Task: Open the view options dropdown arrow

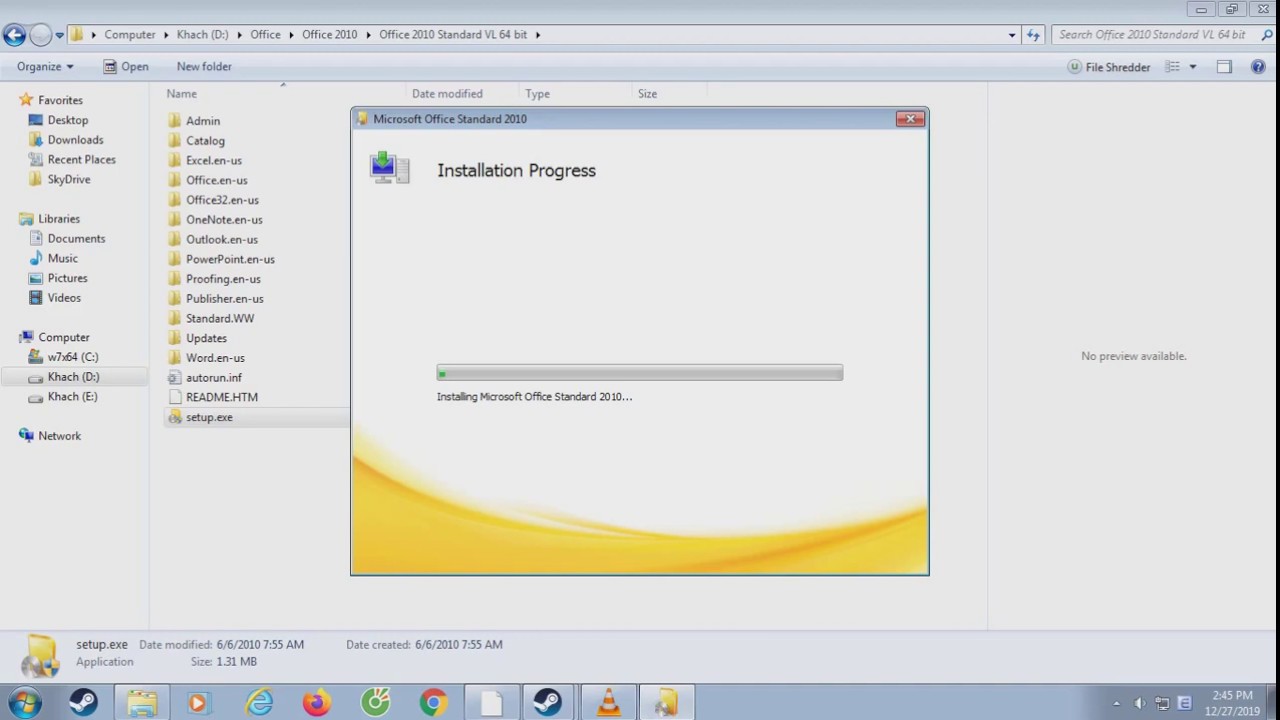Action: tap(1192, 67)
